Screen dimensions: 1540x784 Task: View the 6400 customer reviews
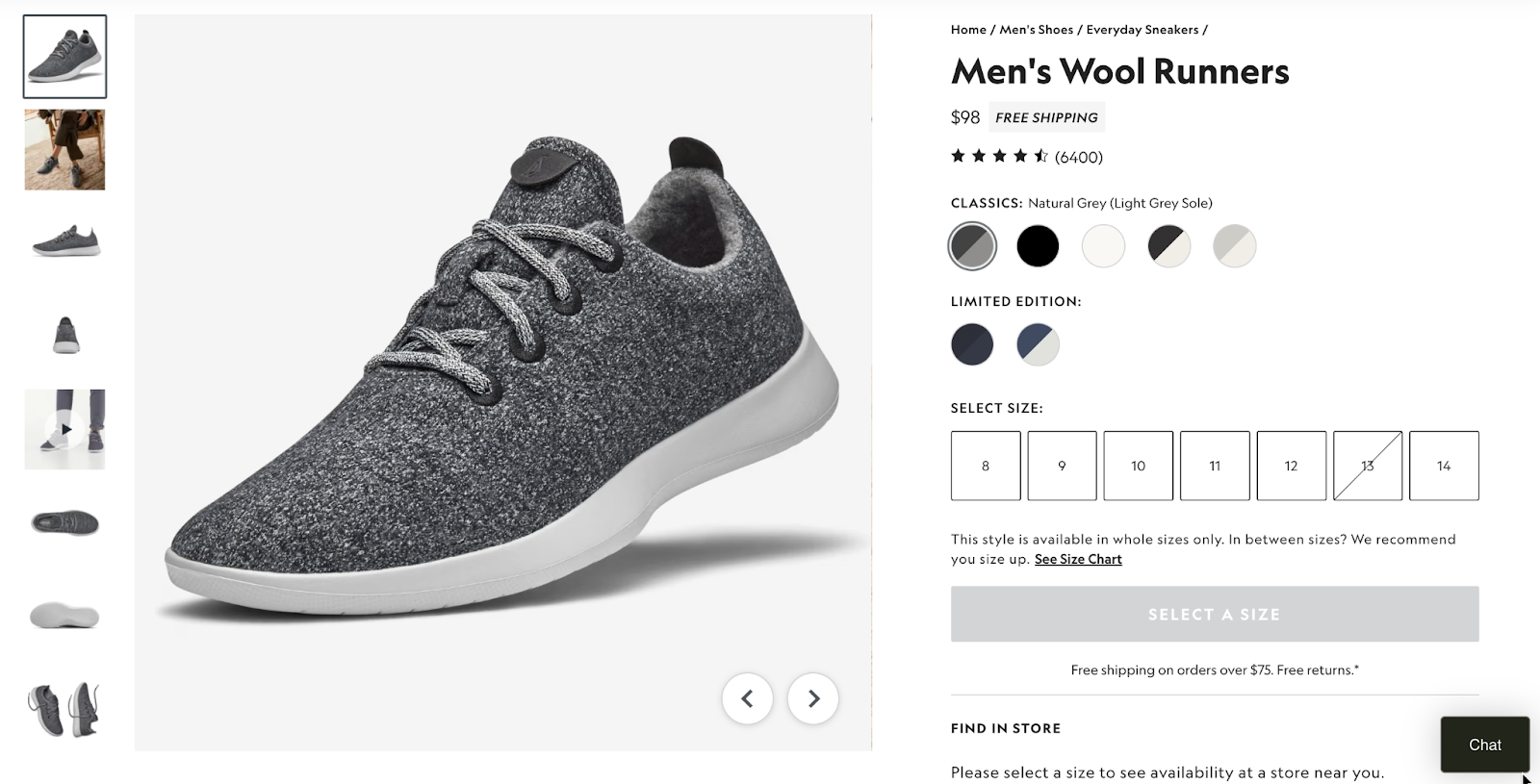[1078, 157]
